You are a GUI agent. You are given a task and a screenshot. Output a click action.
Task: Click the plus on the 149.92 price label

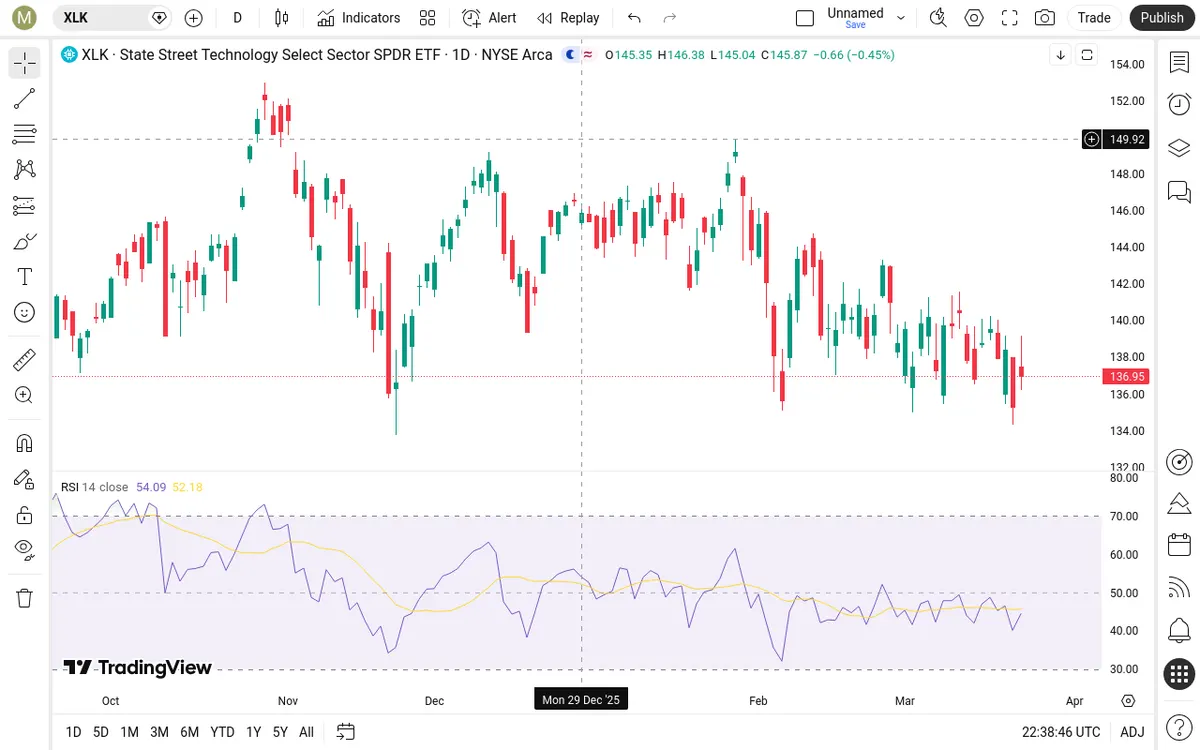[x=1092, y=139]
